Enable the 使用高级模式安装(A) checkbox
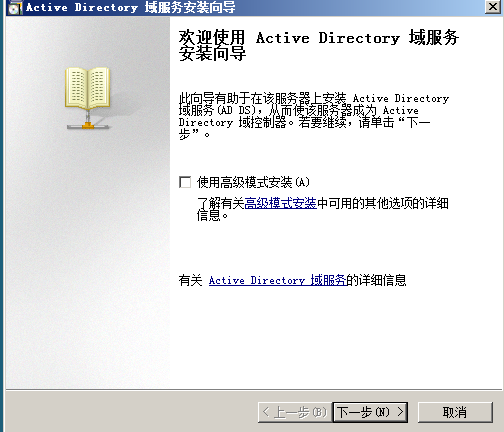 [x=185, y=182]
